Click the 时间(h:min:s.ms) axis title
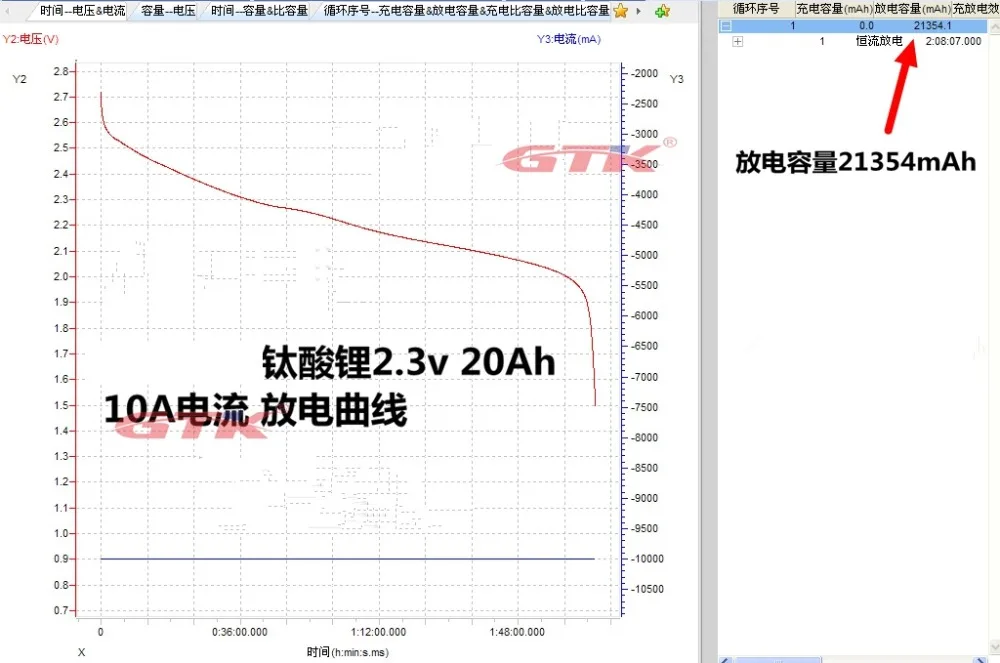The width and height of the screenshot is (1000, 663). click(x=348, y=652)
